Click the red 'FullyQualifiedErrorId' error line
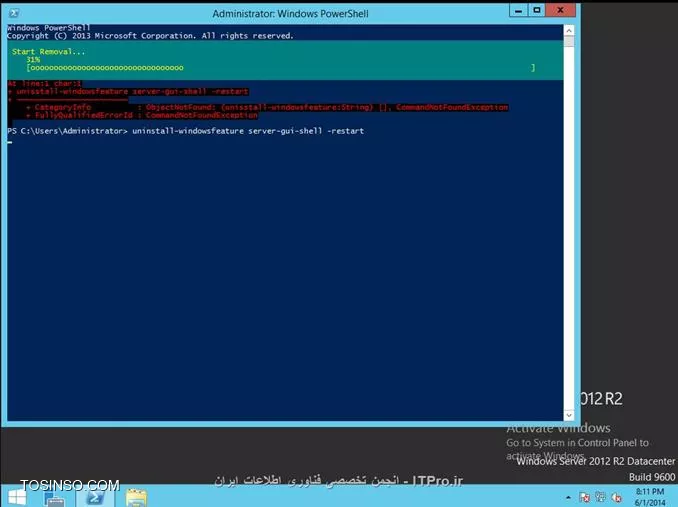This screenshot has width=678, height=507. click(x=142, y=115)
